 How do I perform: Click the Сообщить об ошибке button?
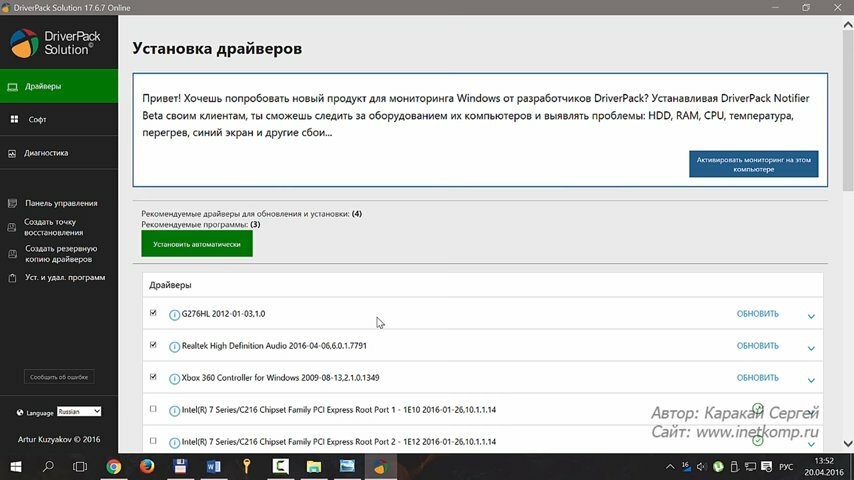click(x=59, y=377)
